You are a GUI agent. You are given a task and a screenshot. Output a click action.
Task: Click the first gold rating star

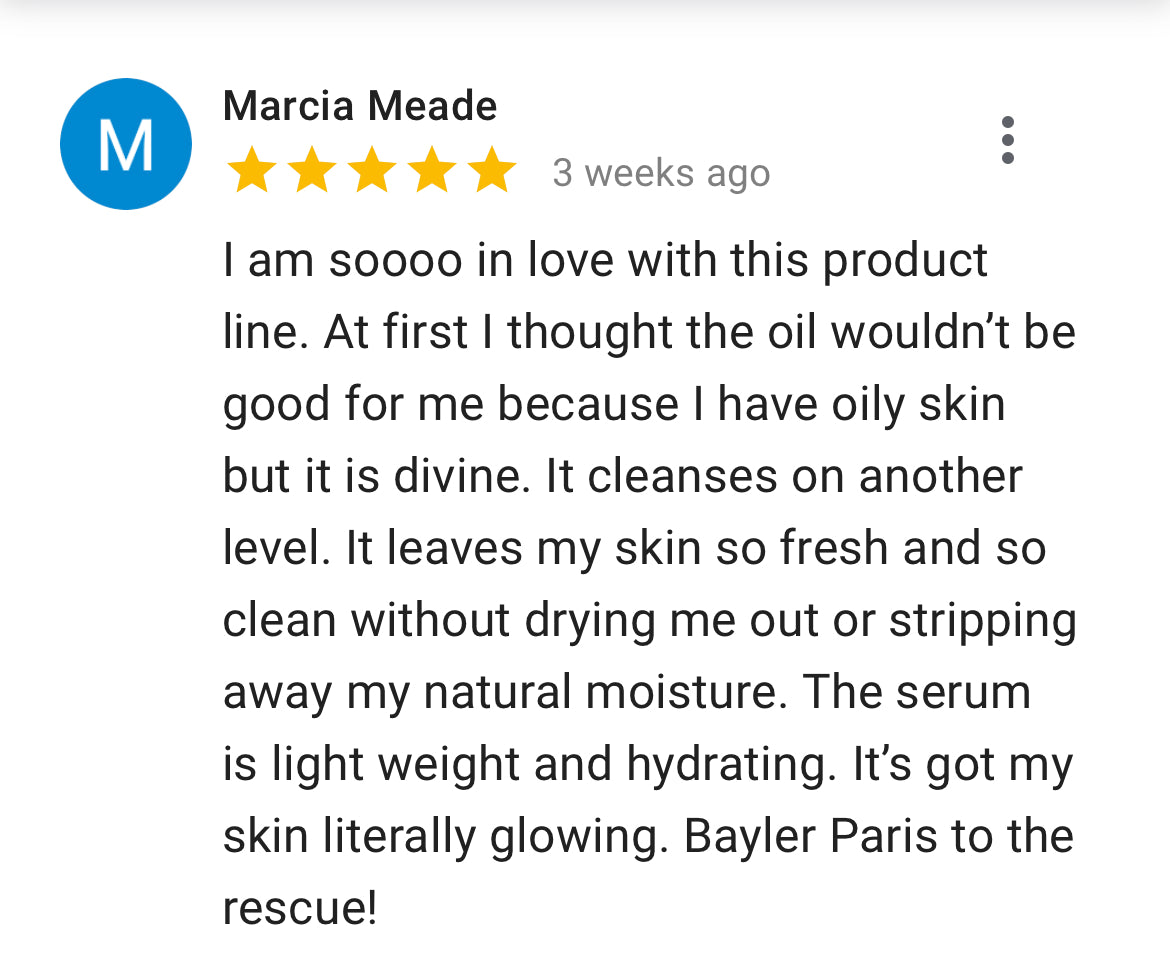[252, 171]
